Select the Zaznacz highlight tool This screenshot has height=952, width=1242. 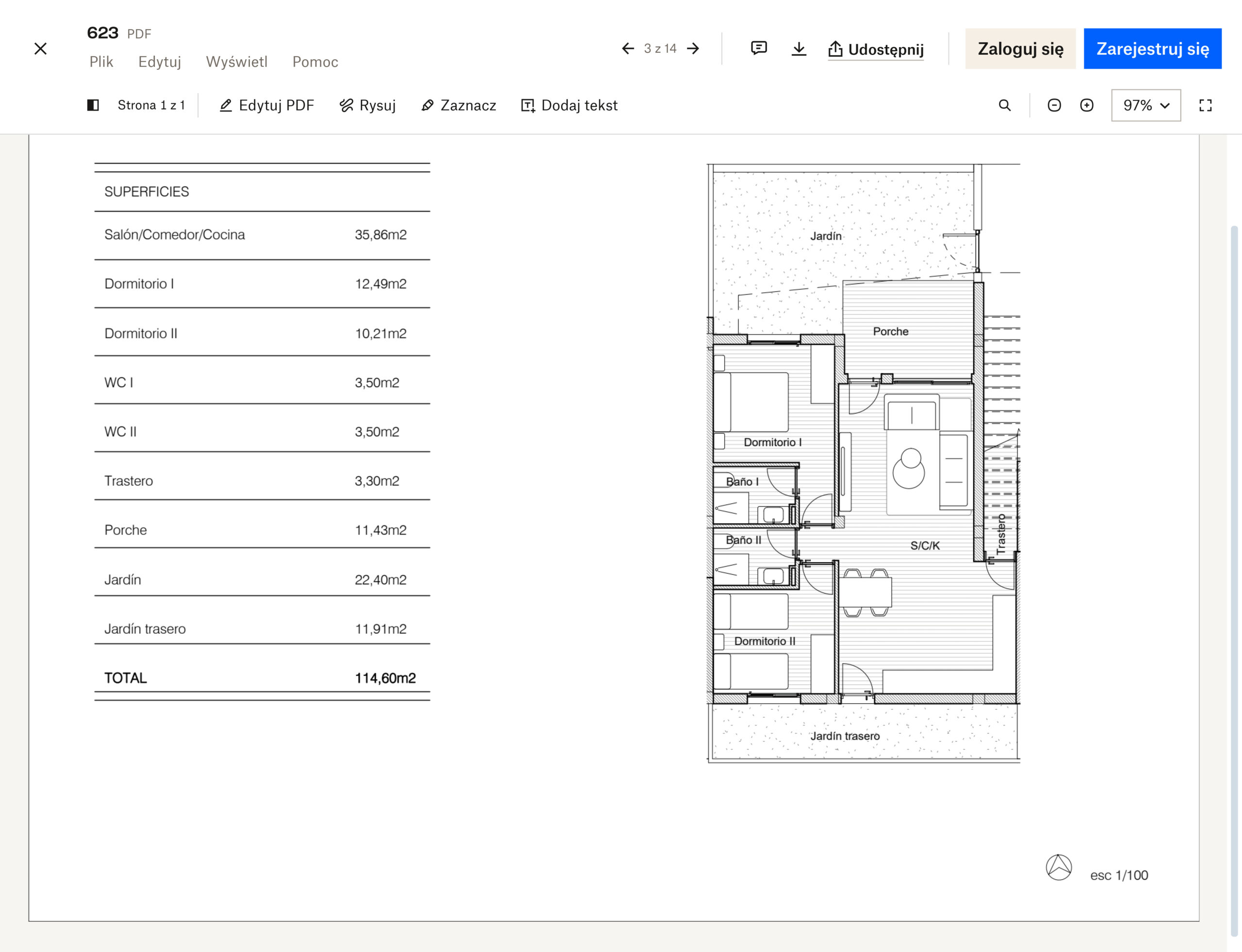pyautogui.click(x=458, y=105)
